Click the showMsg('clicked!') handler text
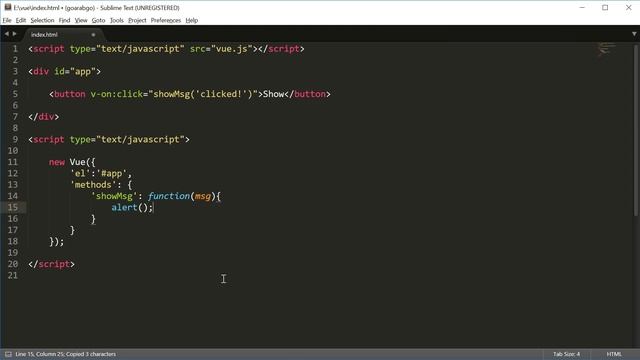 point(203,94)
